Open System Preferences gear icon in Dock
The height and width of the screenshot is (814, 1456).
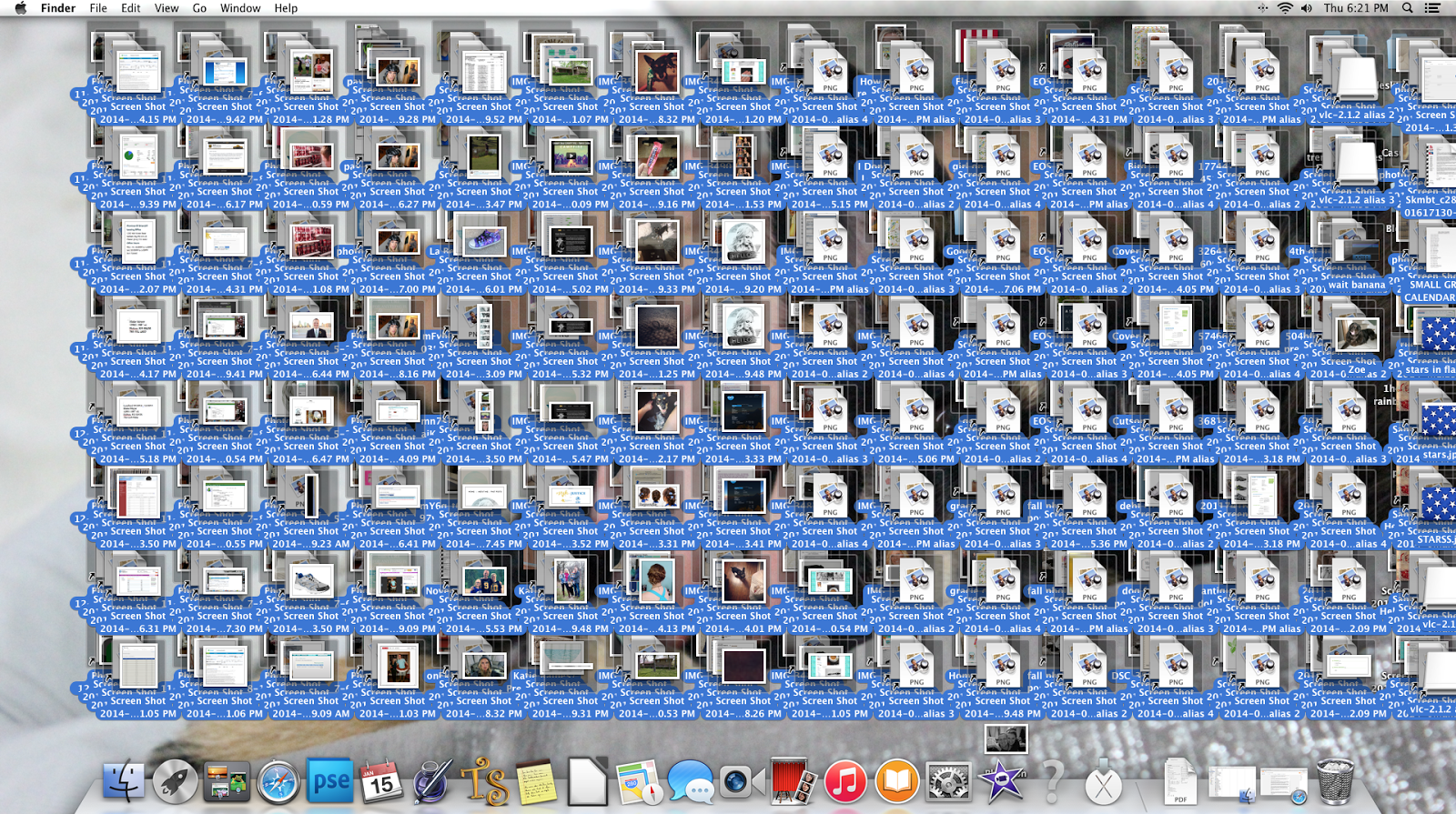tap(948, 781)
